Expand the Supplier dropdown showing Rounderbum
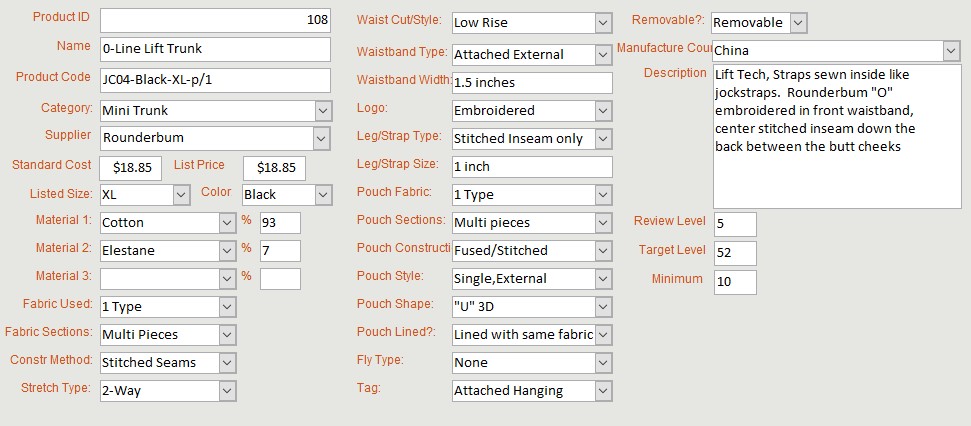Image resolution: width=971 pixels, height=426 pixels. pos(322,138)
